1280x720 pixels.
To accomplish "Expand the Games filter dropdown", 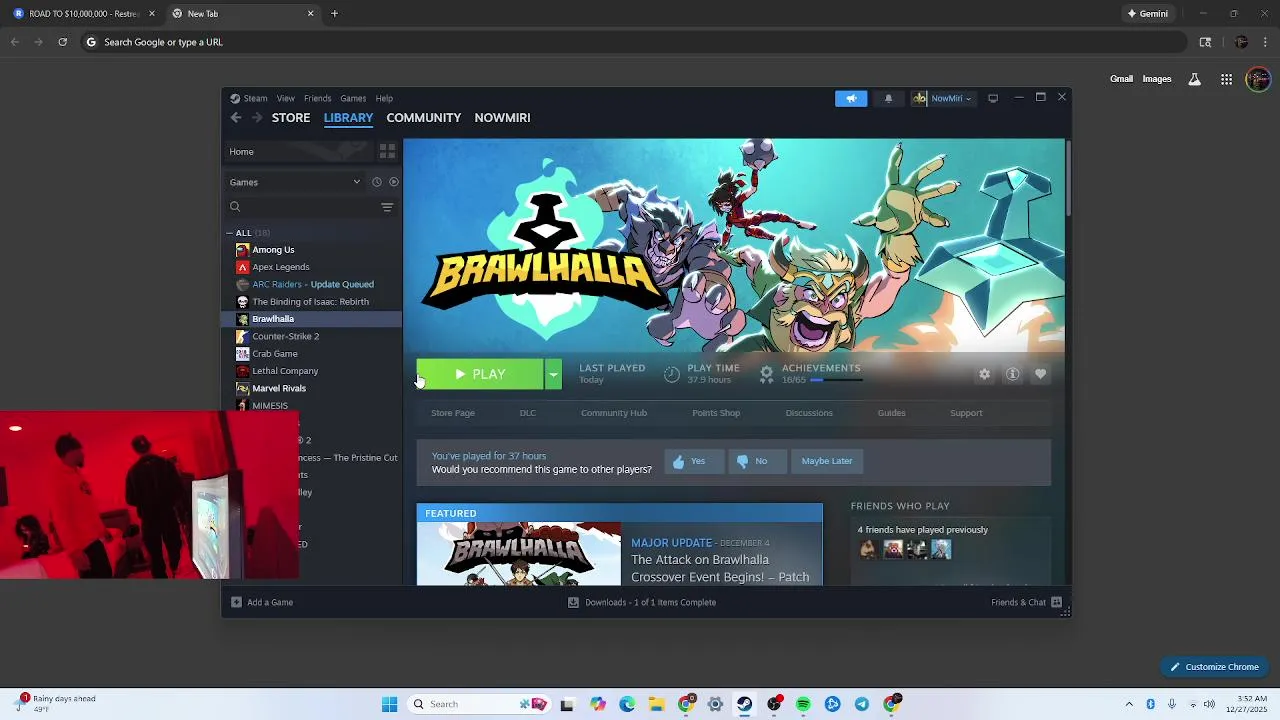I will tap(295, 182).
